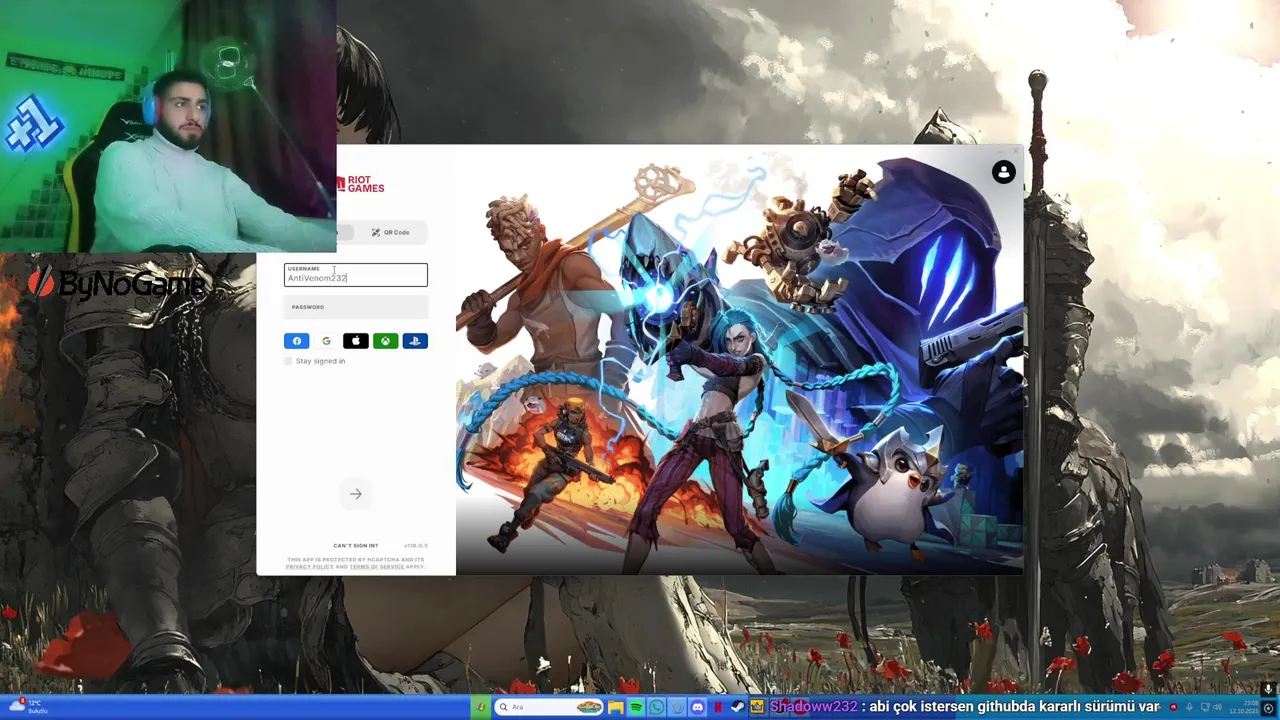Enable the Stay signed in checkbox
Viewport: 1280px width, 720px height.
[x=289, y=361]
